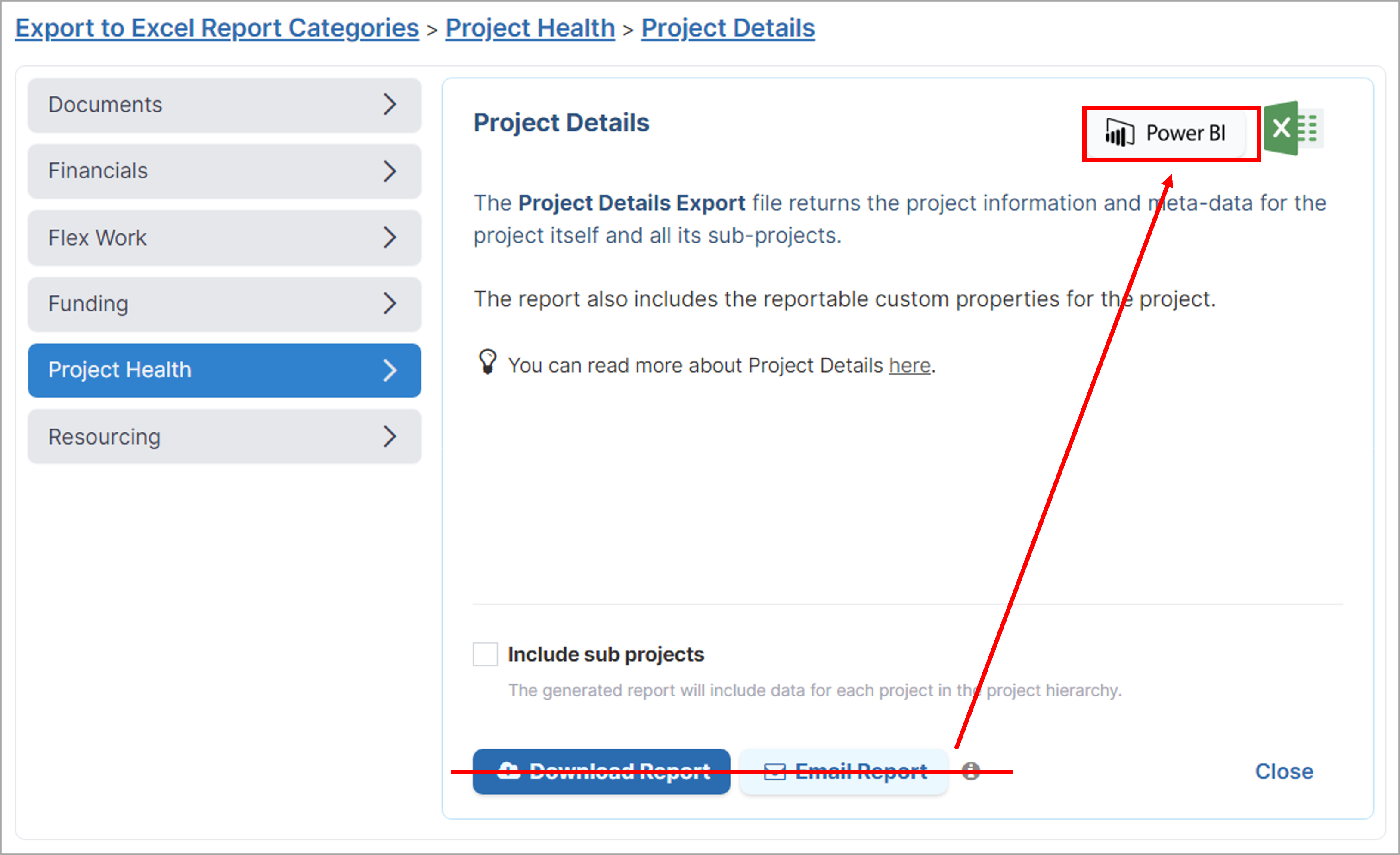
Task: Follow the "here" documentation link
Action: pyautogui.click(x=910, y=366)
